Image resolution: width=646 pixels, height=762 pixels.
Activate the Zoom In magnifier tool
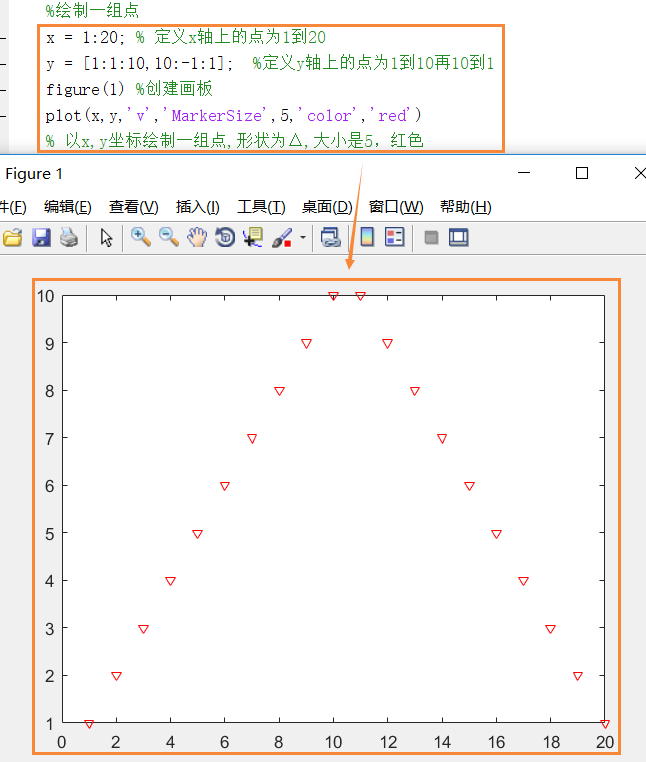141,238
